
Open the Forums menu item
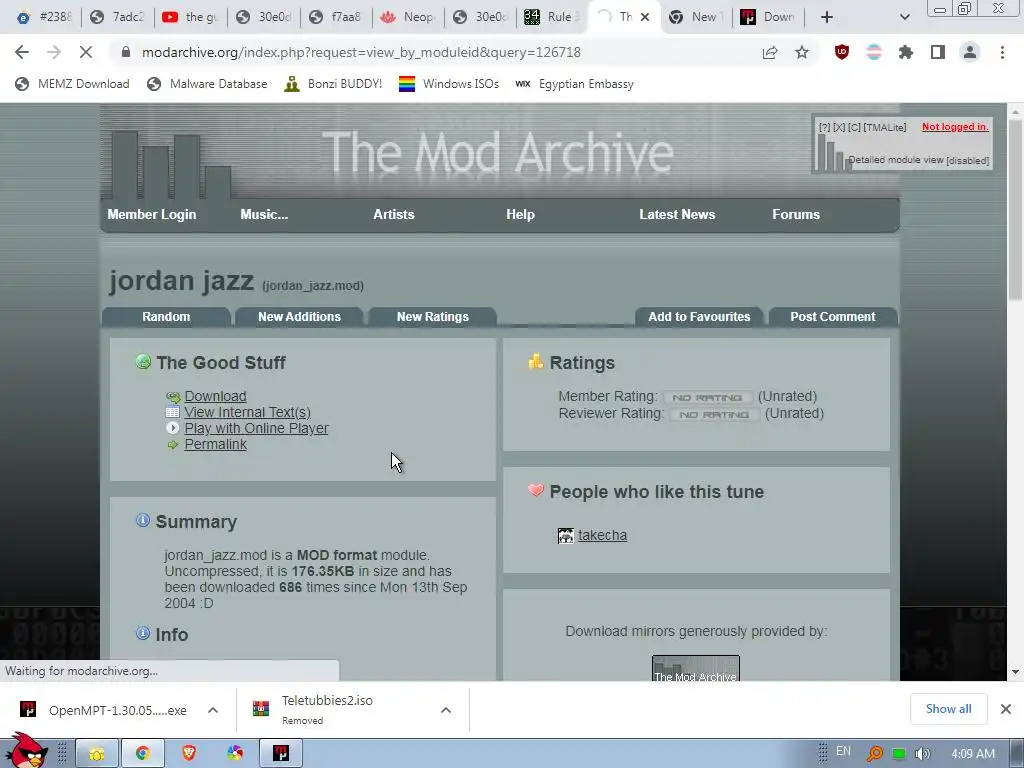tap(796, 214)
